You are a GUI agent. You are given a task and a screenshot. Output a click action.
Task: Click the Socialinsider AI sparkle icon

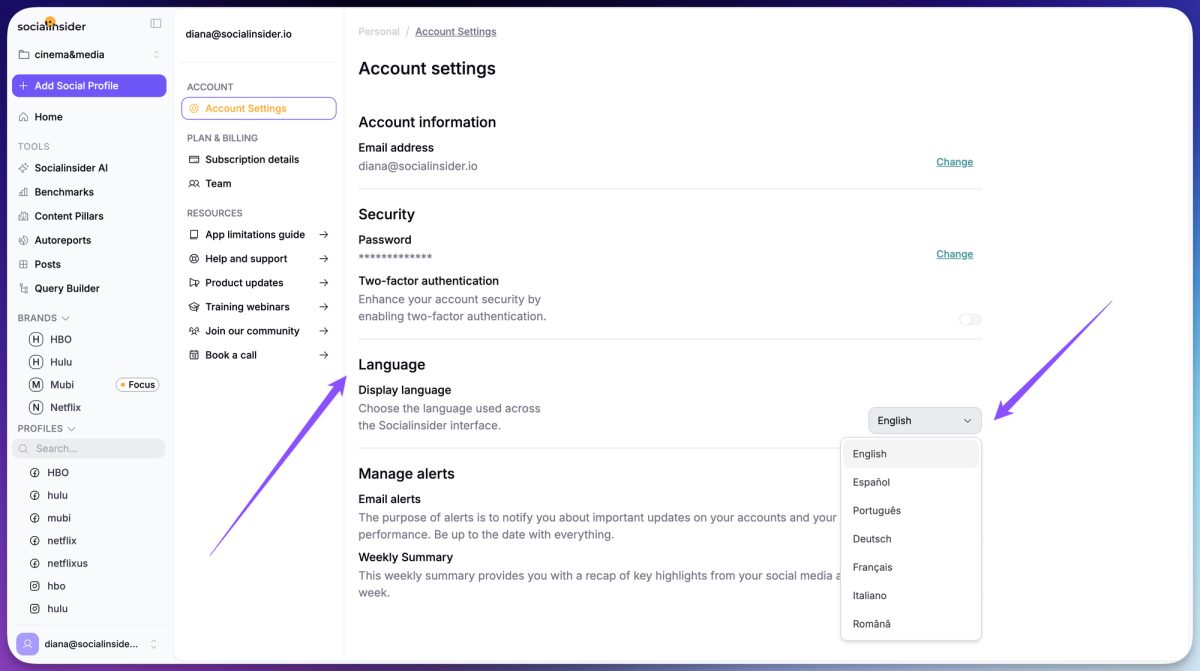24,168
